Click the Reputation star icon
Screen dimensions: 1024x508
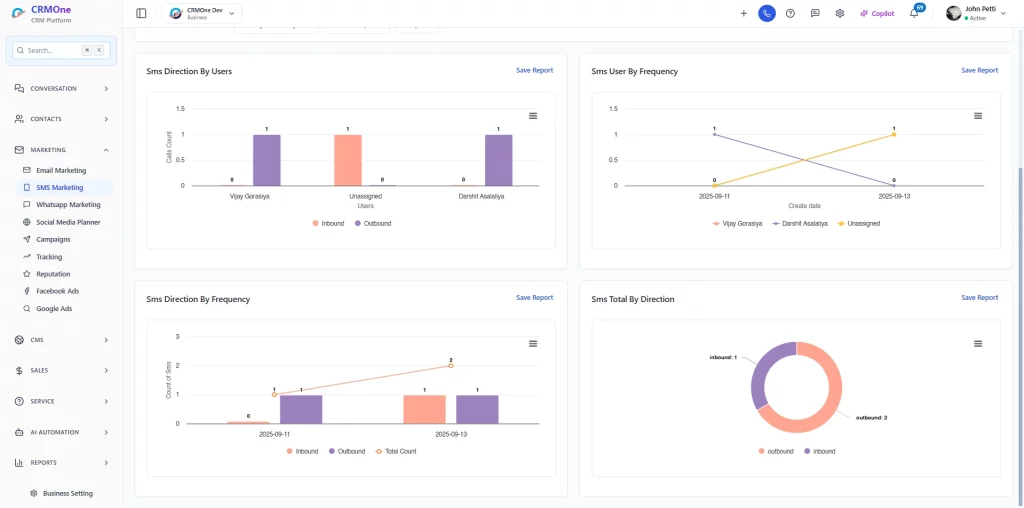coord(27,274)
